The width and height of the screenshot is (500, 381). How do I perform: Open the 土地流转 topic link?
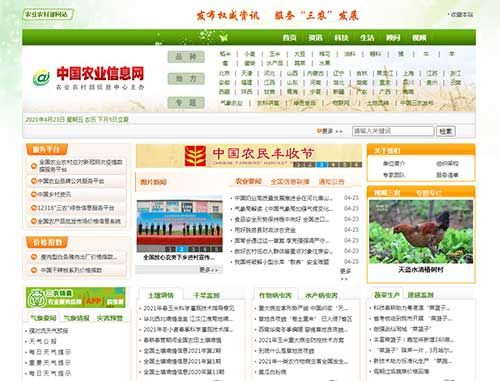tap(378, 103)
